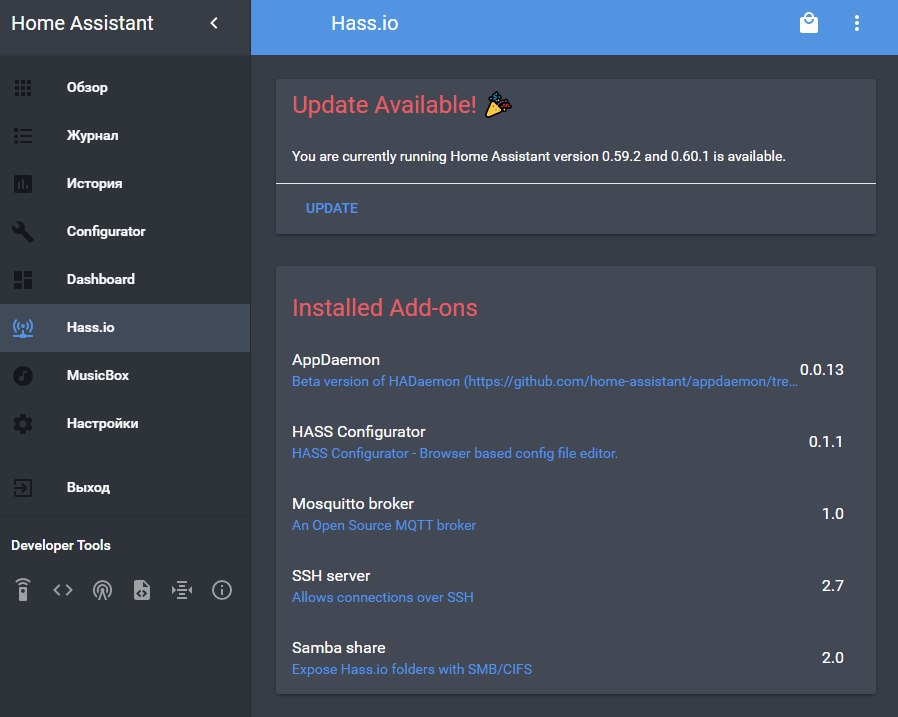The height and width of the screenshot is (717, 898).
Task: Click the Выход logout icon
Action: click(23, 488)
